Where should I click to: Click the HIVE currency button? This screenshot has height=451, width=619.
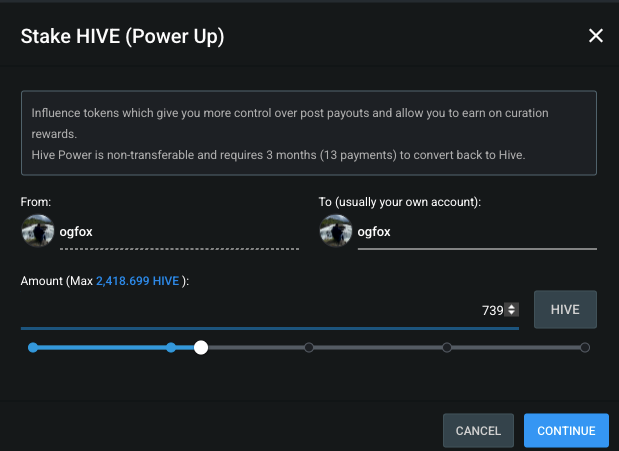point(565,309)
